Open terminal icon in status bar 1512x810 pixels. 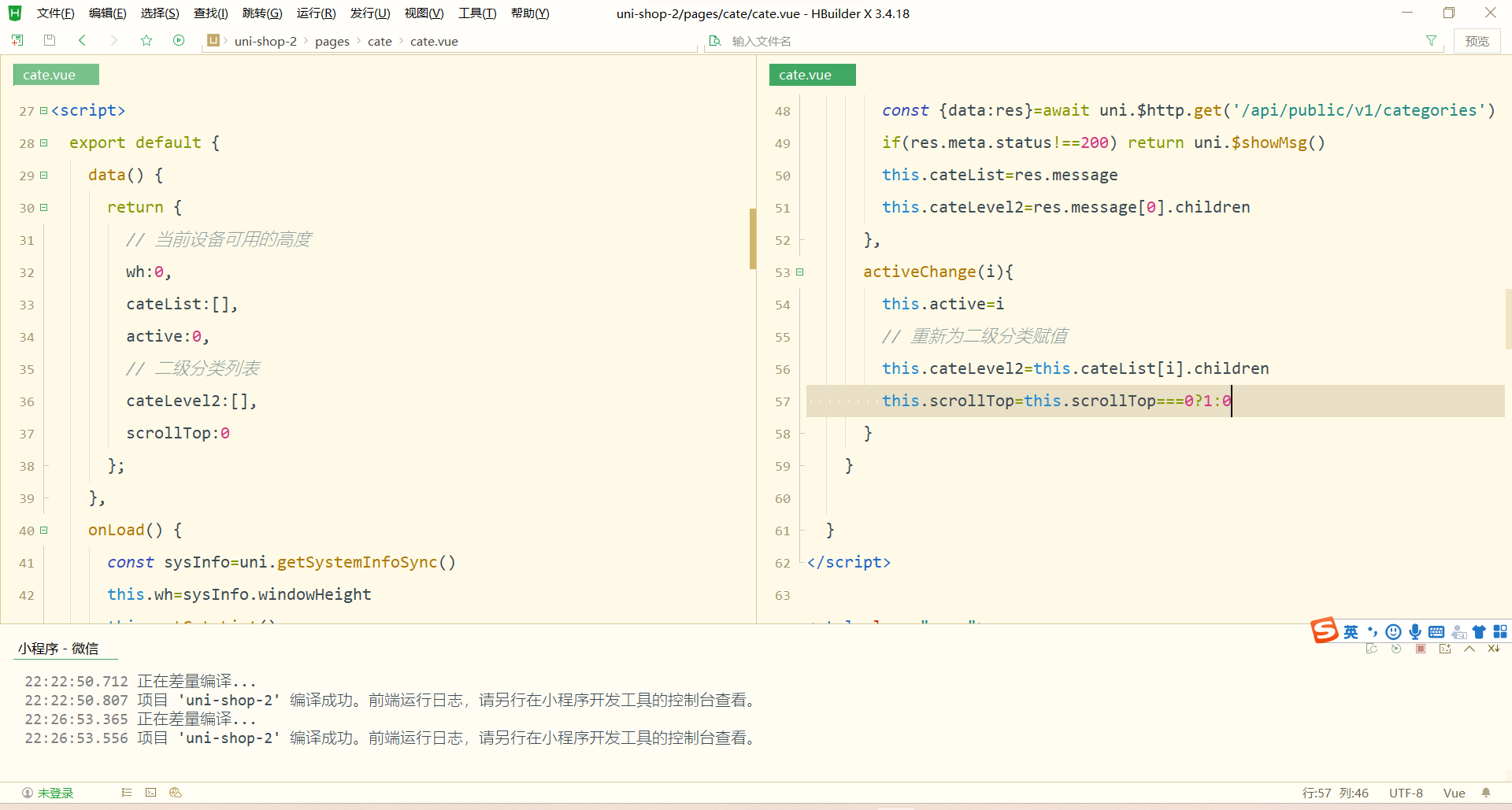[151, 793]
